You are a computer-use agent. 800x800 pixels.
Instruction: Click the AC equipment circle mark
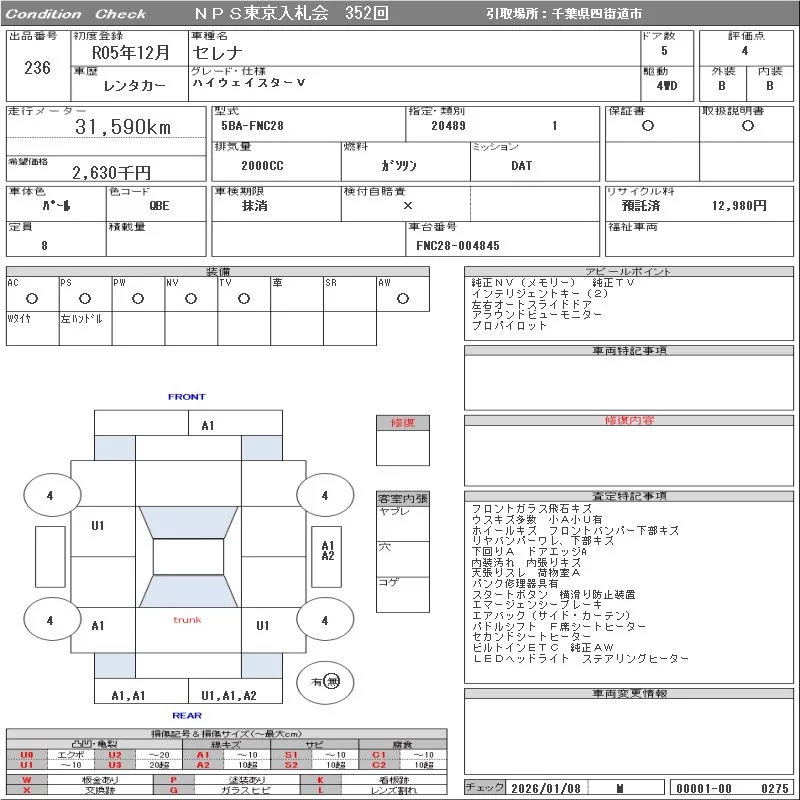[32, 298]
